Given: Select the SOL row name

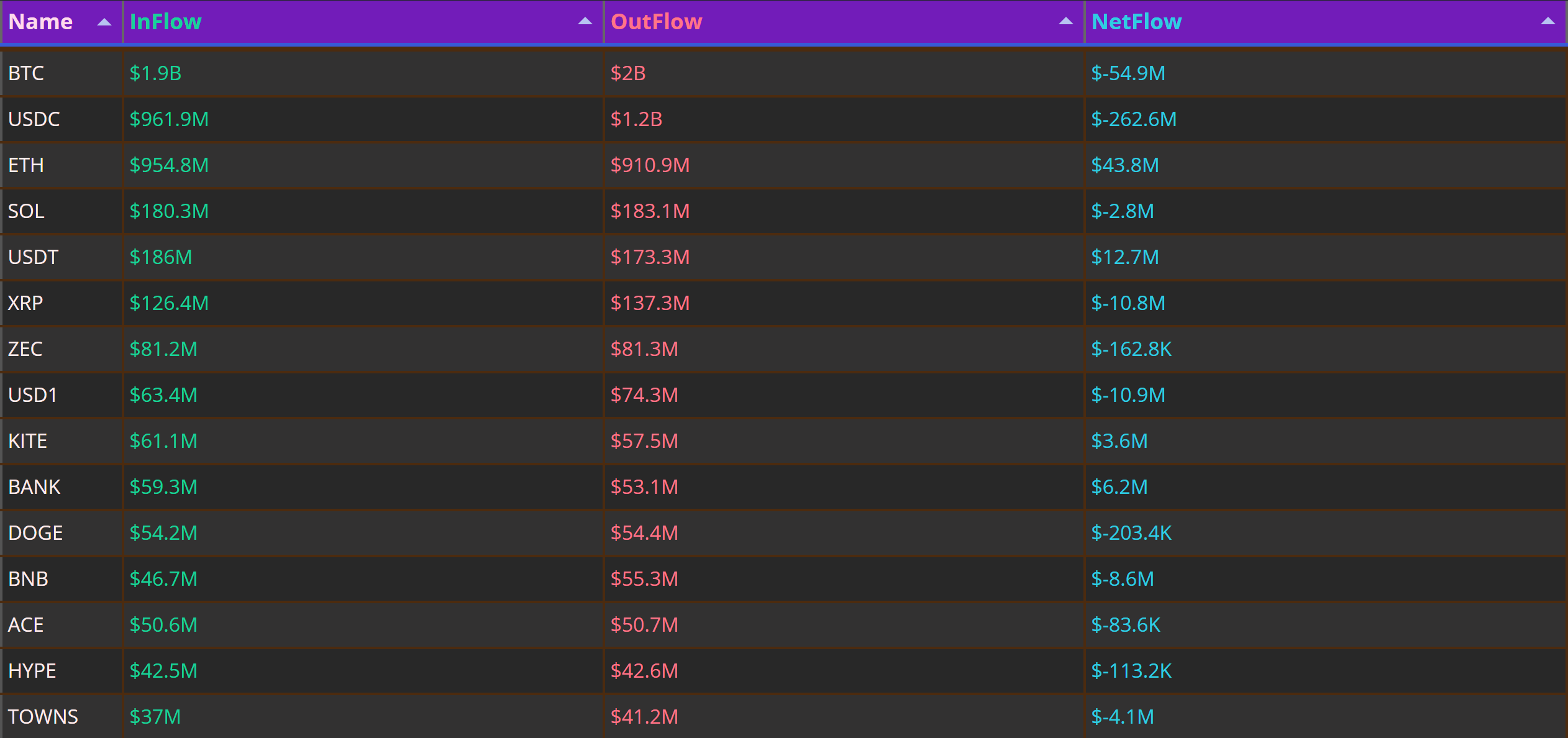Looking at the screenshot, I should pyautogui.click(x=26, y=211).
